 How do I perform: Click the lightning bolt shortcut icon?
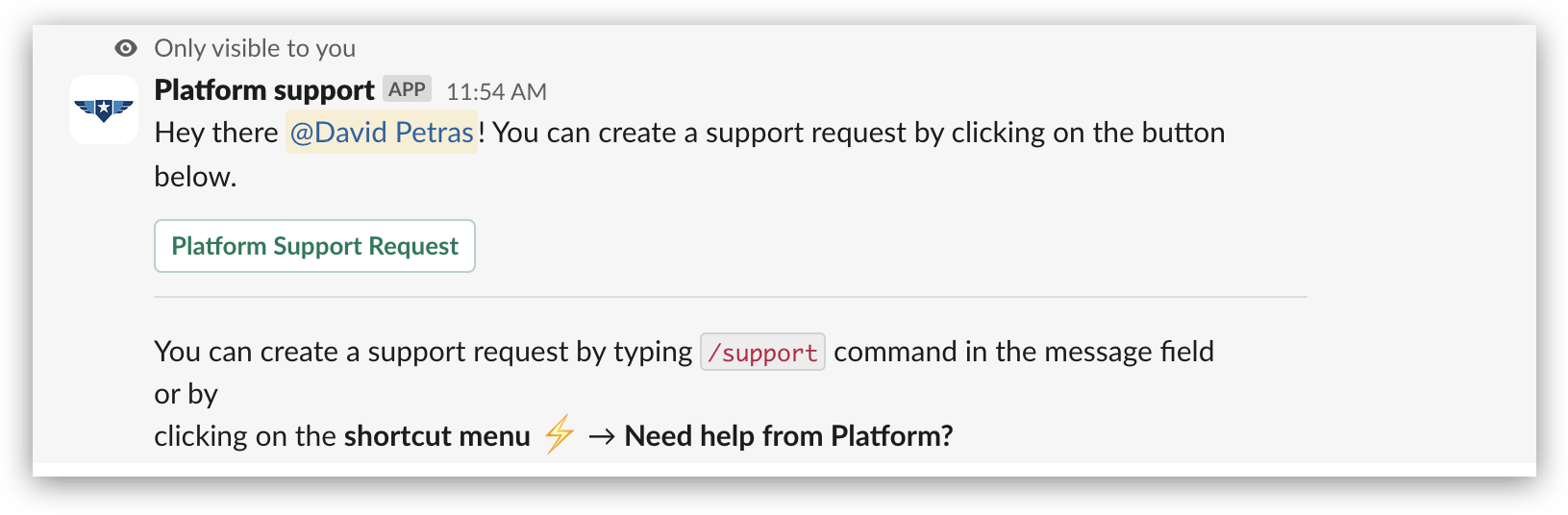point(559,434)
